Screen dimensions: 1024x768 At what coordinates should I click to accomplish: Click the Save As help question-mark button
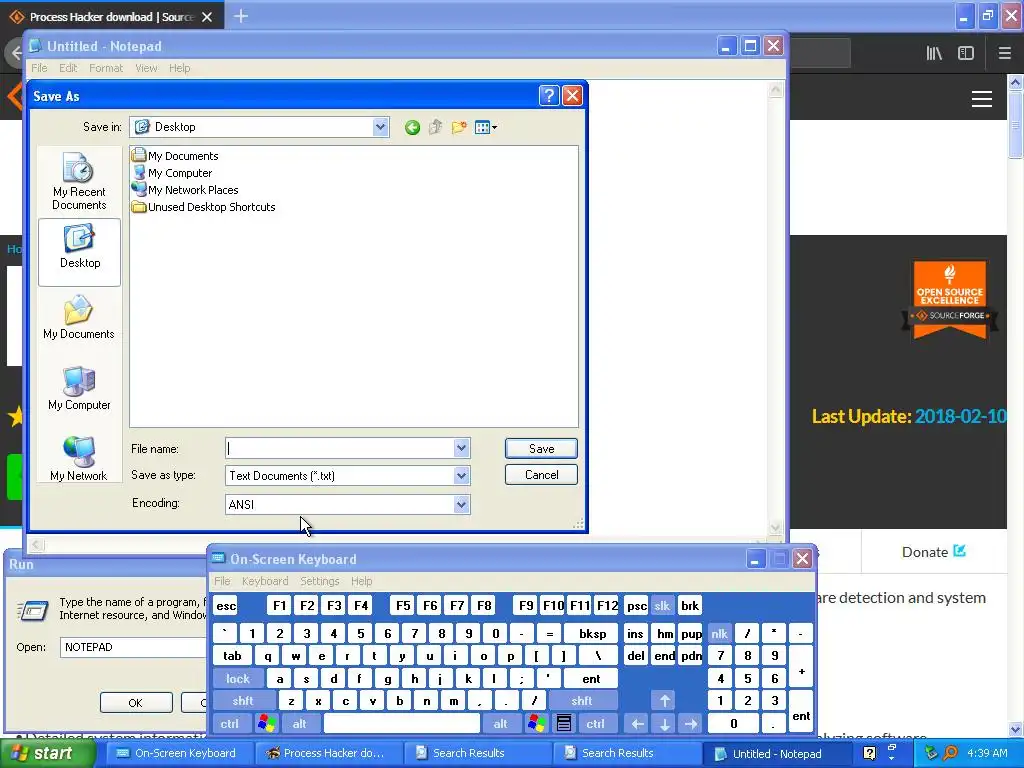(549, 96)
